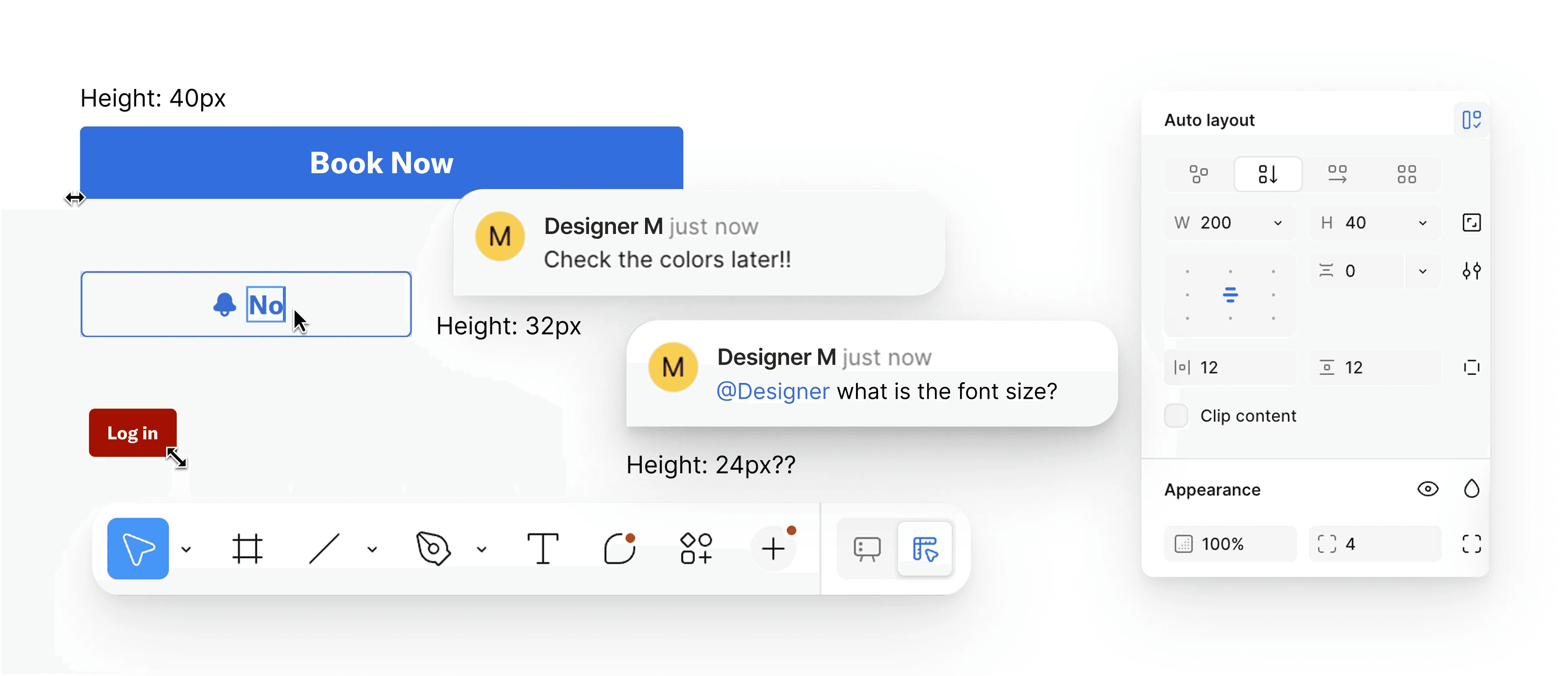Switch to grid auto layout mode
Image resolution: width=1568 pixels, height=676 pixels.
click(x=1407, y=174)
